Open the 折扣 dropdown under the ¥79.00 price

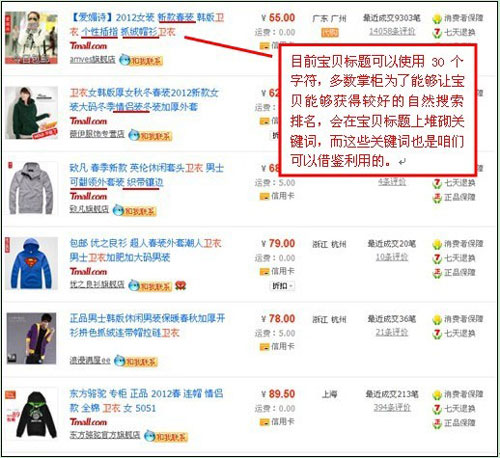(x=282, y=286)
